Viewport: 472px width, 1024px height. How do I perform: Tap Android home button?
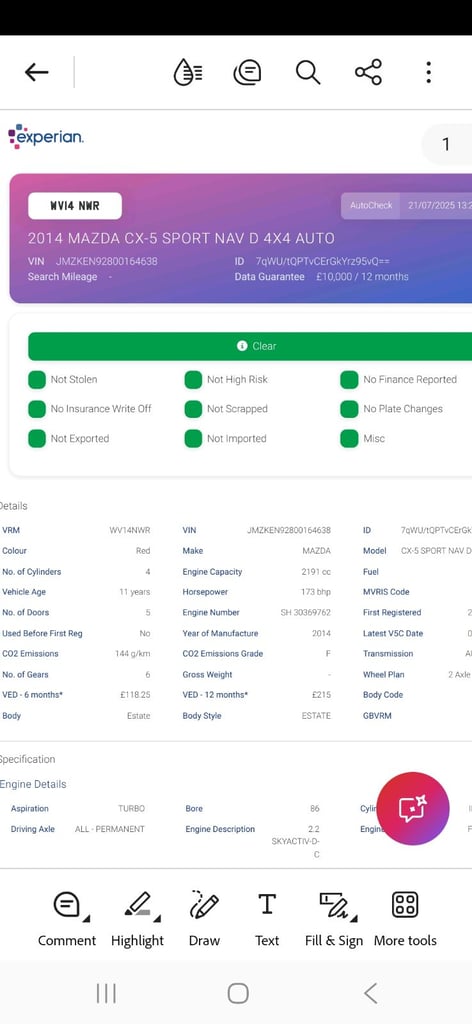tap(238, 993)
